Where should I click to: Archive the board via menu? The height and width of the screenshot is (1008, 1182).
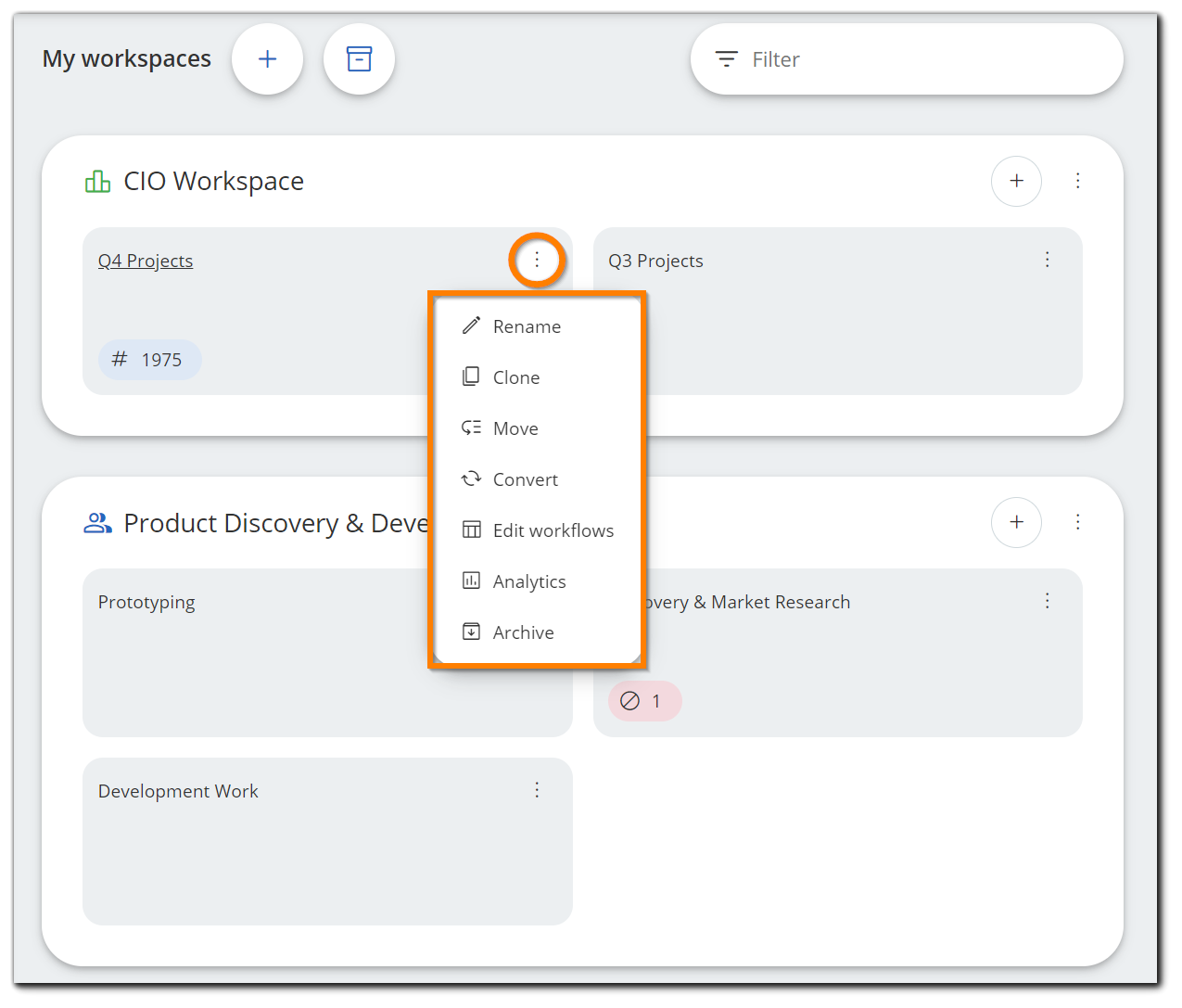click(x=523, y=632)
